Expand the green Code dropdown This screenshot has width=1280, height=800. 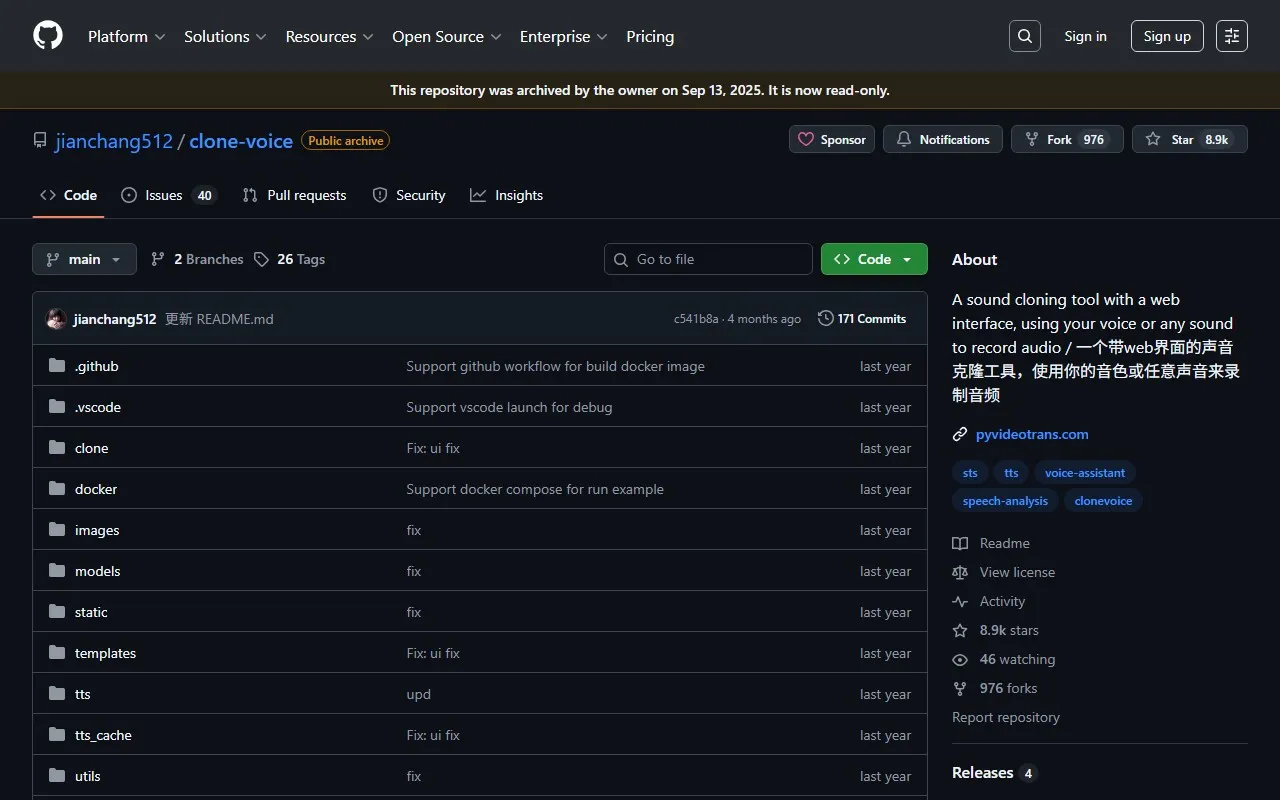click(x=874, y=259)
